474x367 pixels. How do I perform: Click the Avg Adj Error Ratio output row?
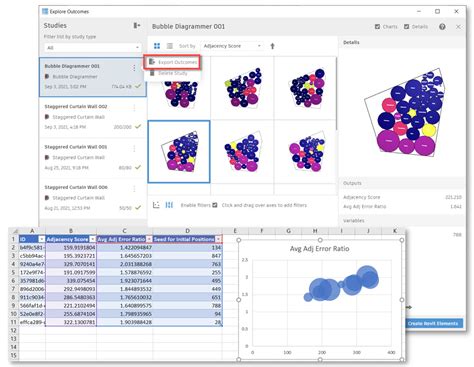coord(402,206)
